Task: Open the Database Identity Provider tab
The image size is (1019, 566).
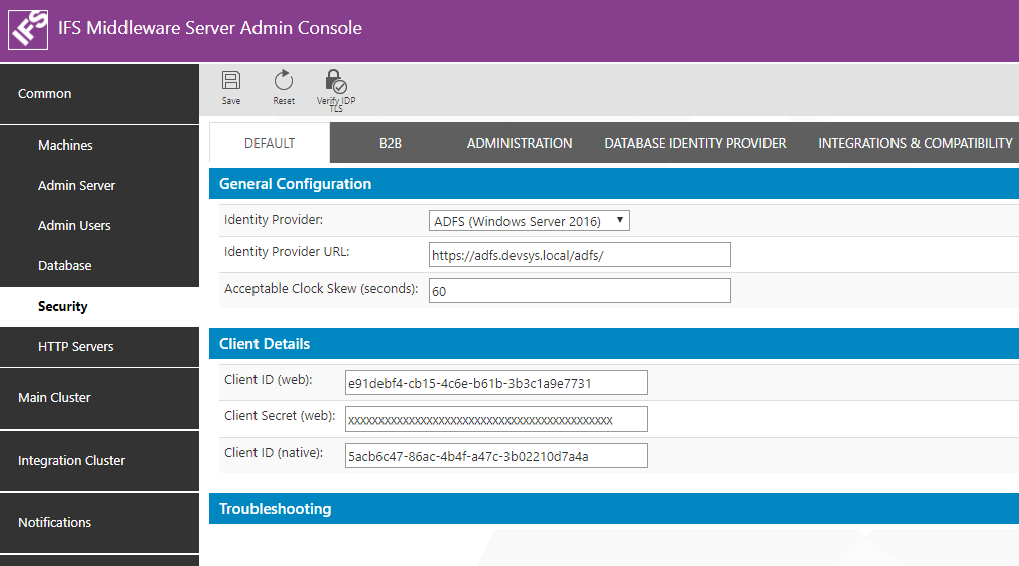Action: [695, 143]
